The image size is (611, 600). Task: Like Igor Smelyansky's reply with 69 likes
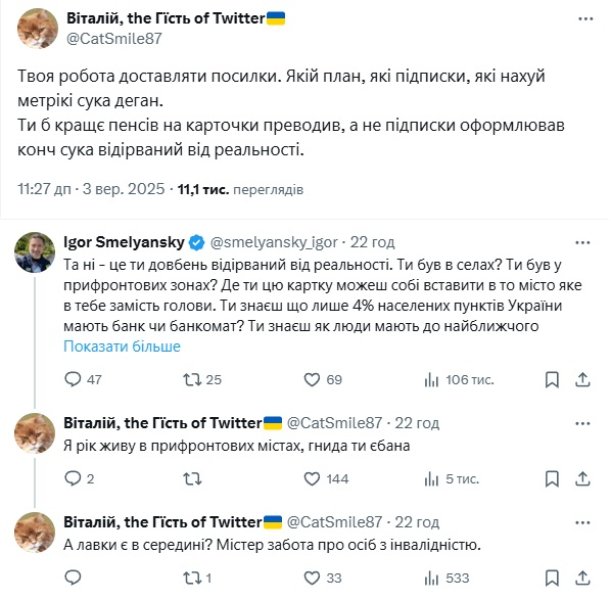(x=311, y=379)
